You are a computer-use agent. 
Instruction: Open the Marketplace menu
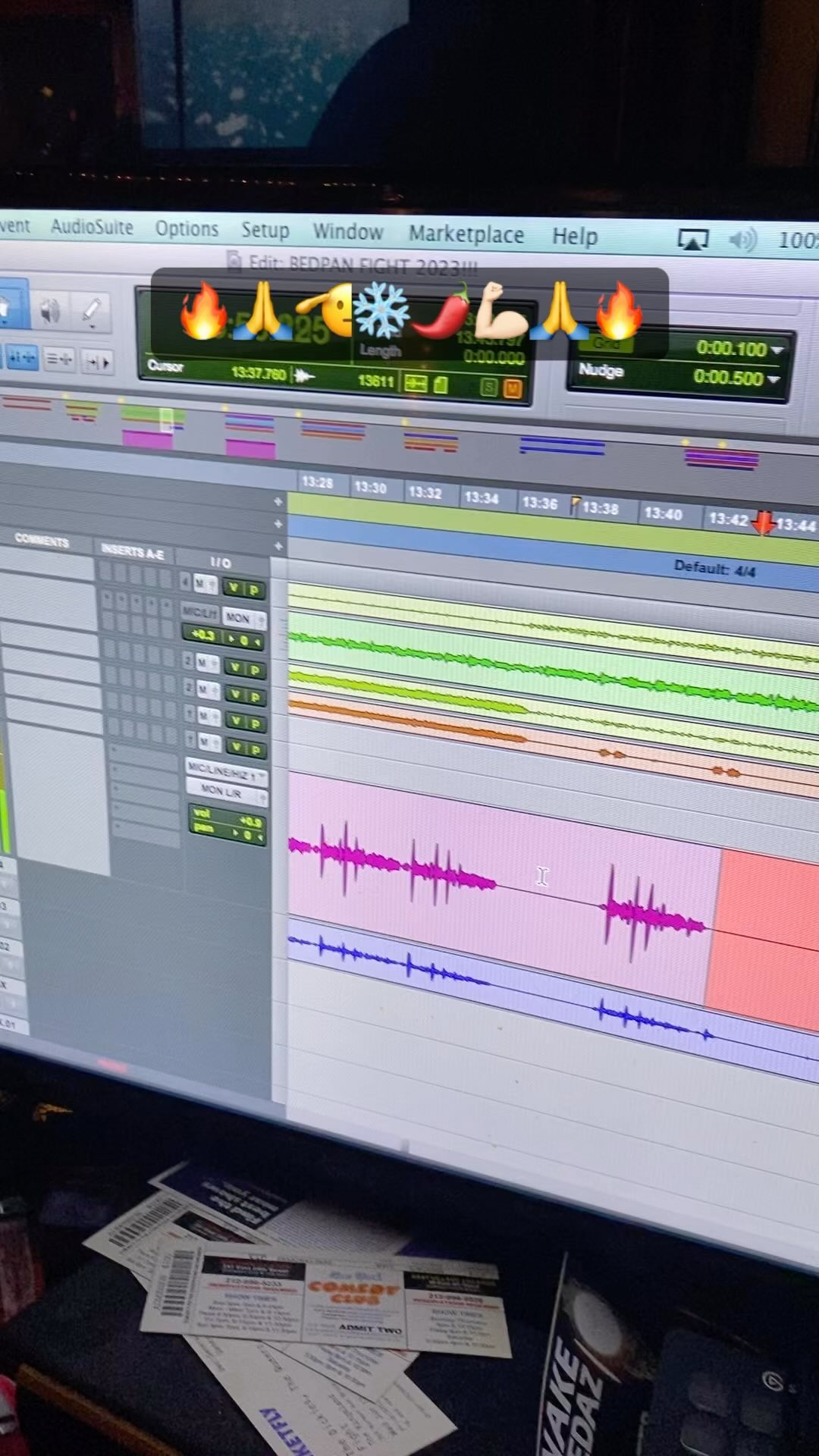(466, 234)
